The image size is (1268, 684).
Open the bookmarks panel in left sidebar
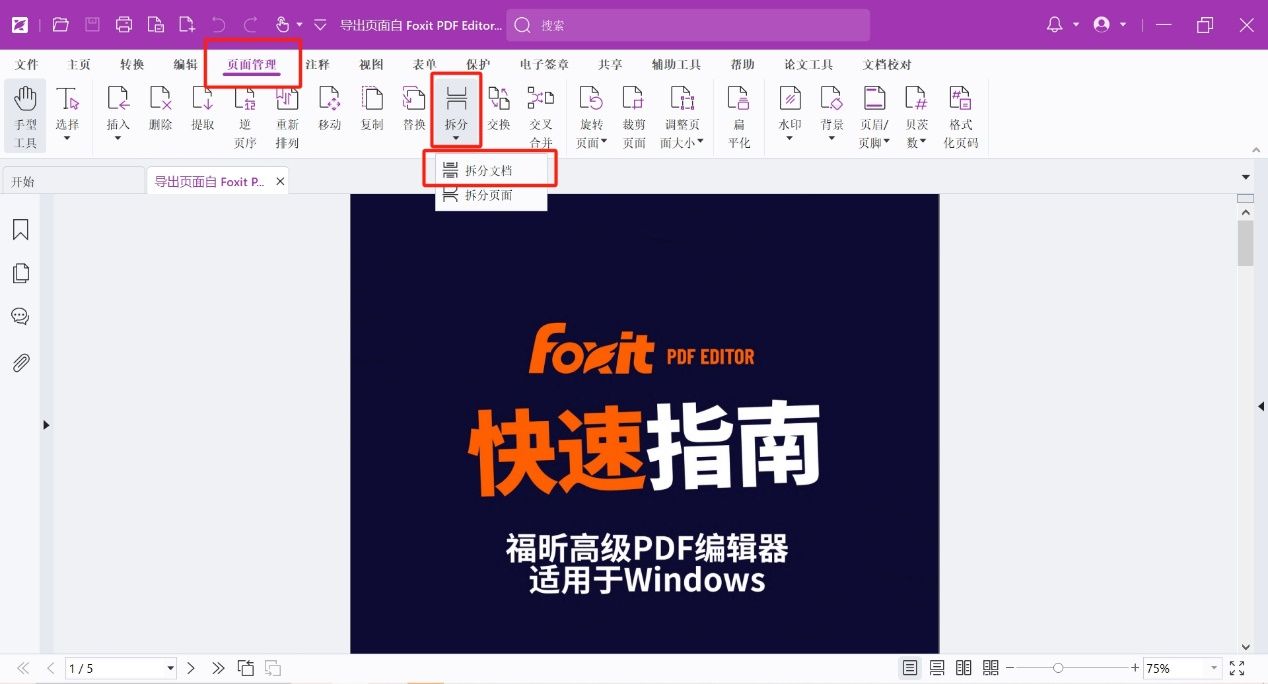pyautogui.click(x=20, y=230)
